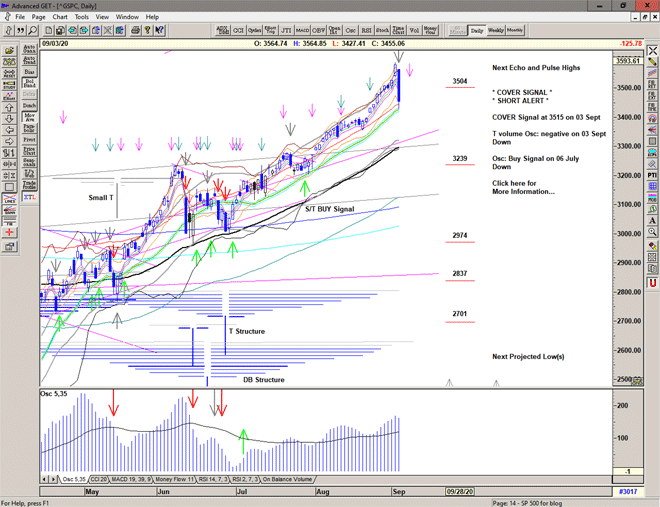Image resolution: width=660 pixels, height=507 pixels.
Task: Switch chart to Daily timeframe
Action: [477, 31]
